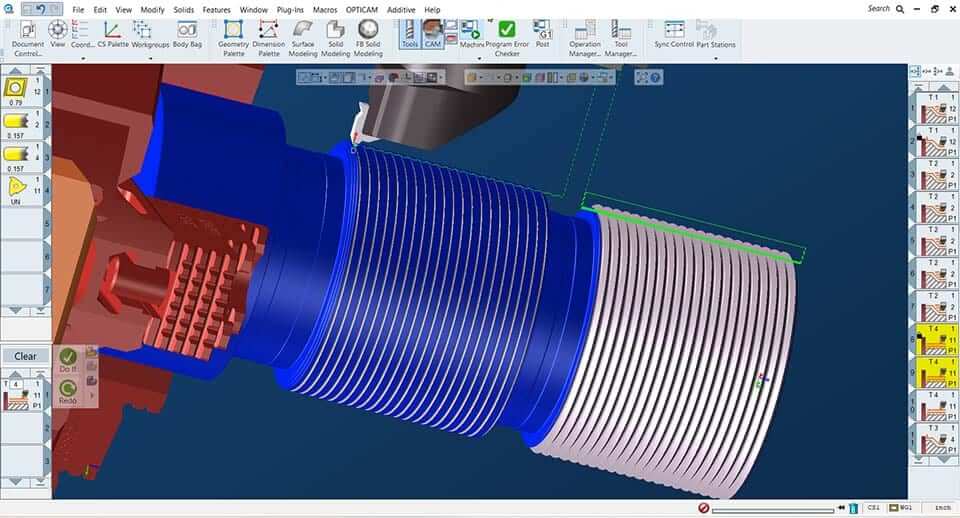Open the CS Palette

(x=112, y=37)
